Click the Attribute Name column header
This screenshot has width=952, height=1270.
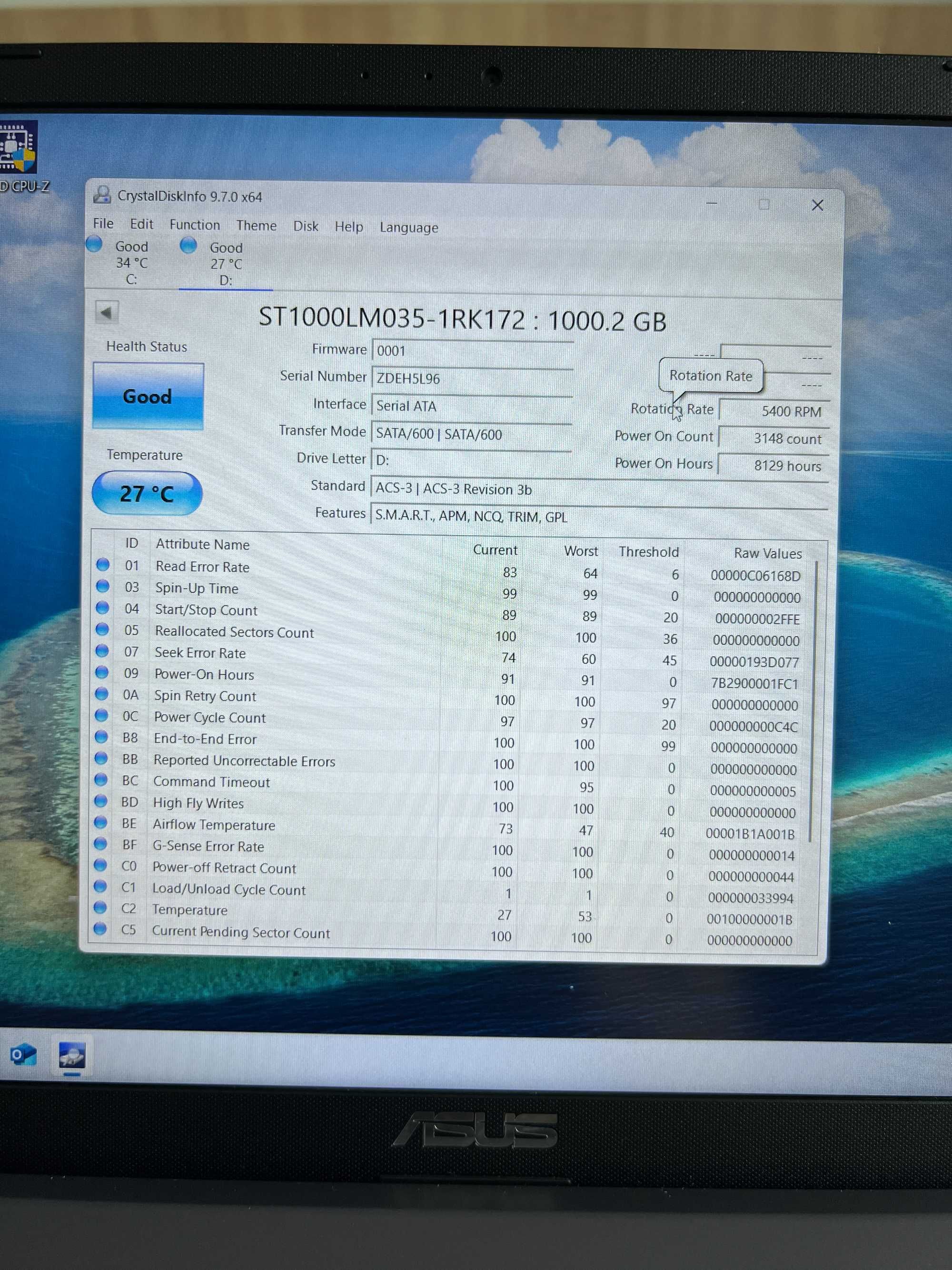(203, 544)
